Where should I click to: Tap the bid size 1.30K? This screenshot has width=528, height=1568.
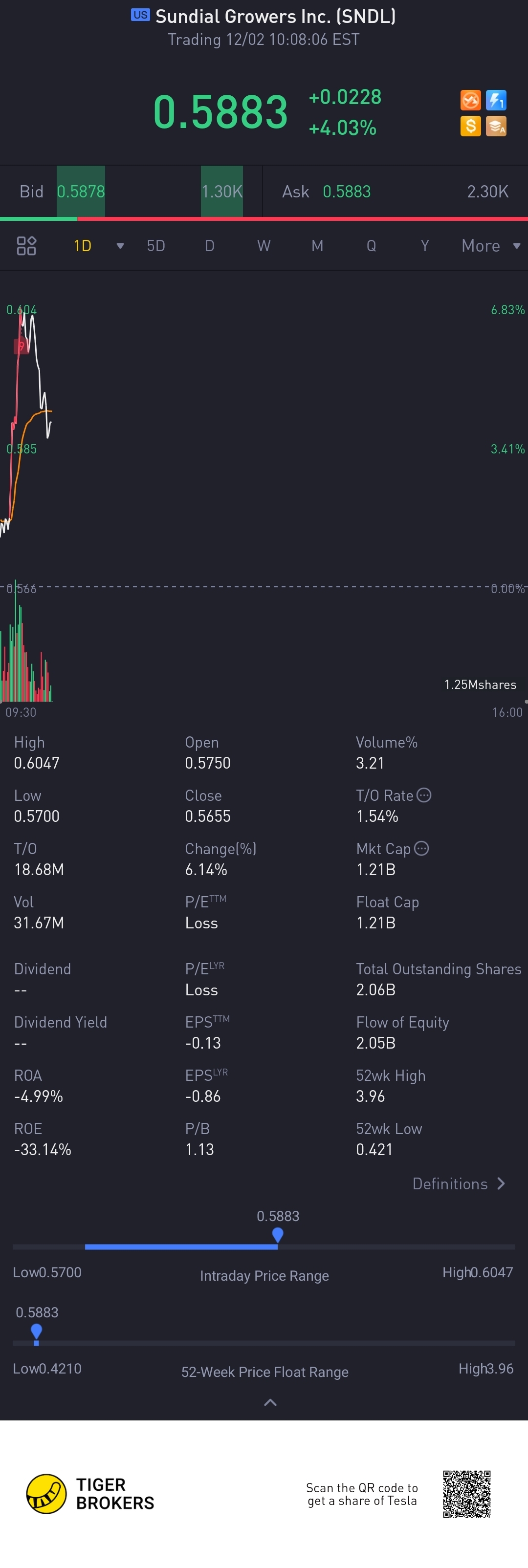(x=221, y=192)
